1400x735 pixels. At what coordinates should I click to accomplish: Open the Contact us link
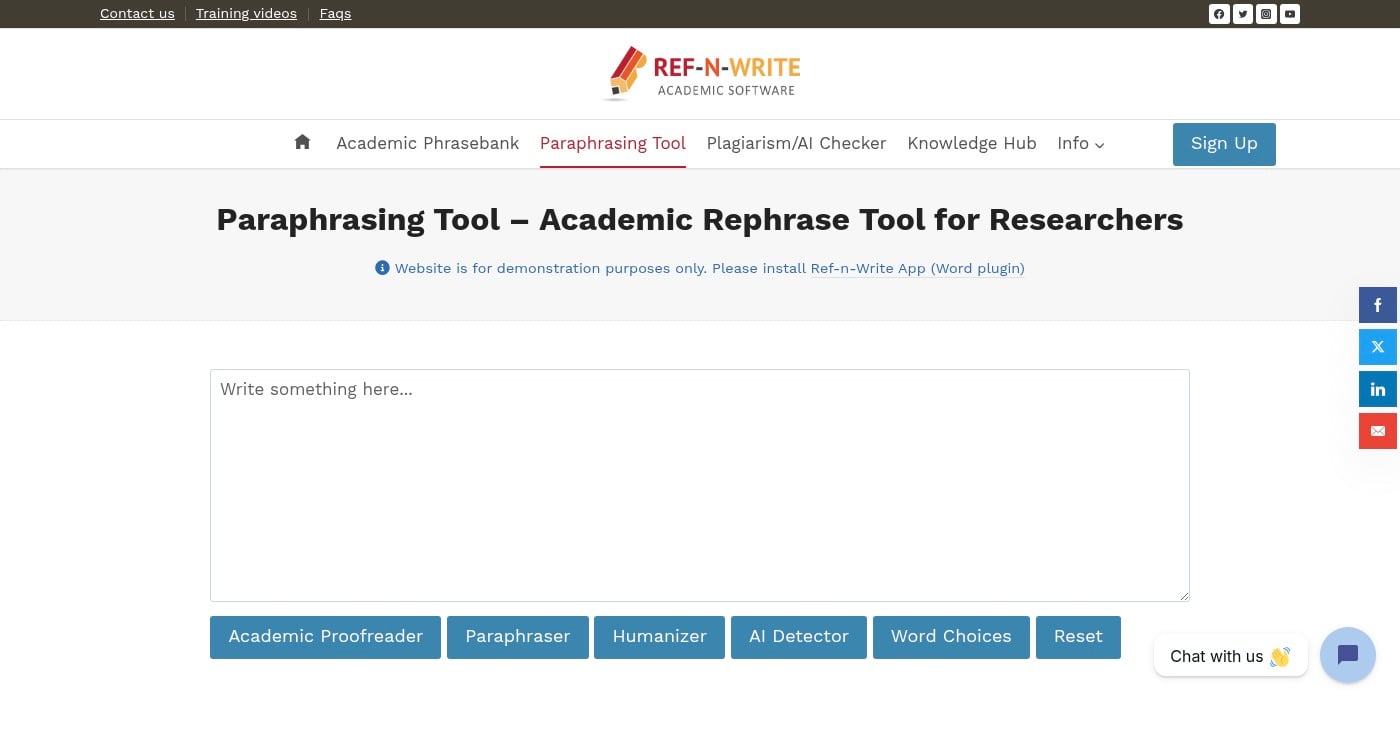click(137, 13)
